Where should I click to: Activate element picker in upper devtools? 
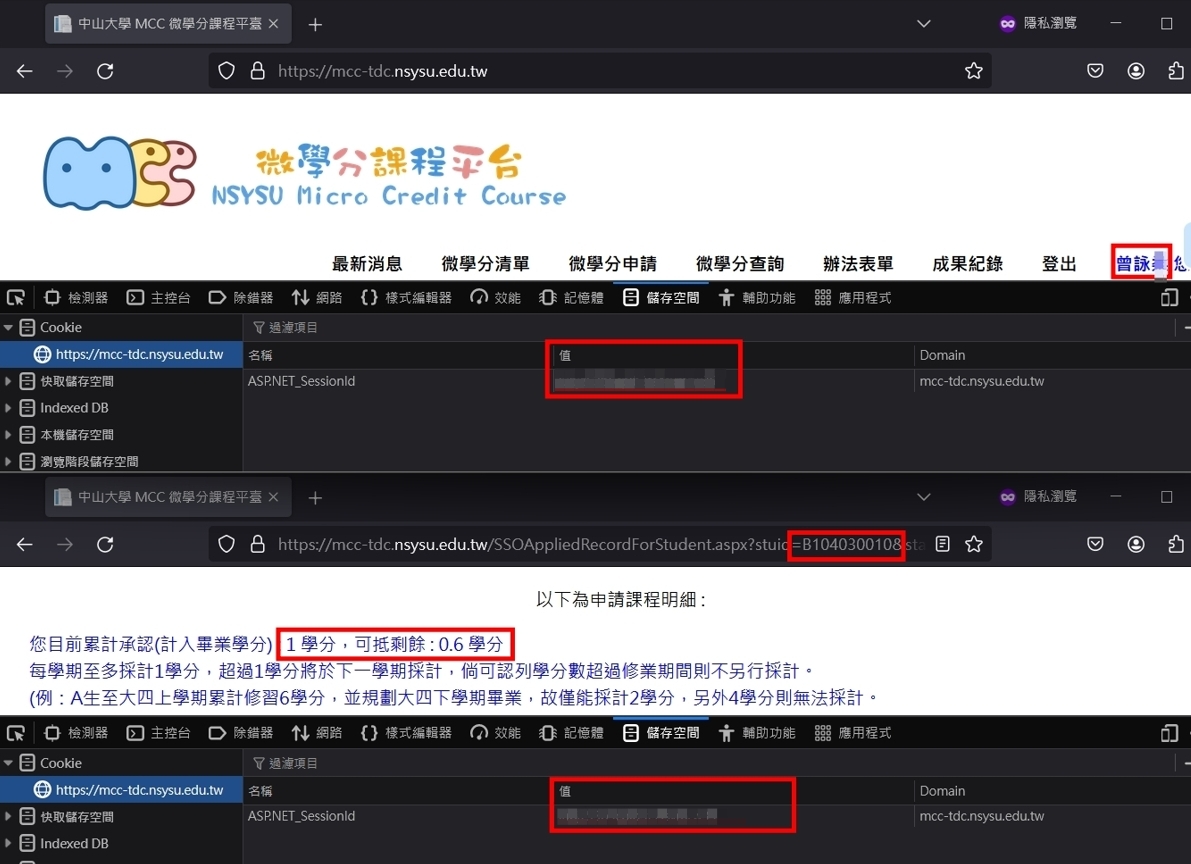click(15, 297)
